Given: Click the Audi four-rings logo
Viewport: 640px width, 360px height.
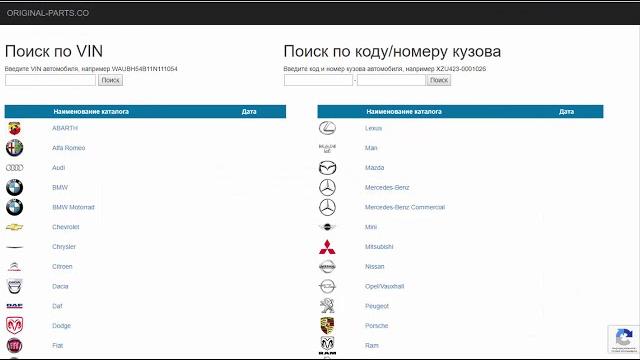Looking at the screenshot, I should tap(14, 168).
